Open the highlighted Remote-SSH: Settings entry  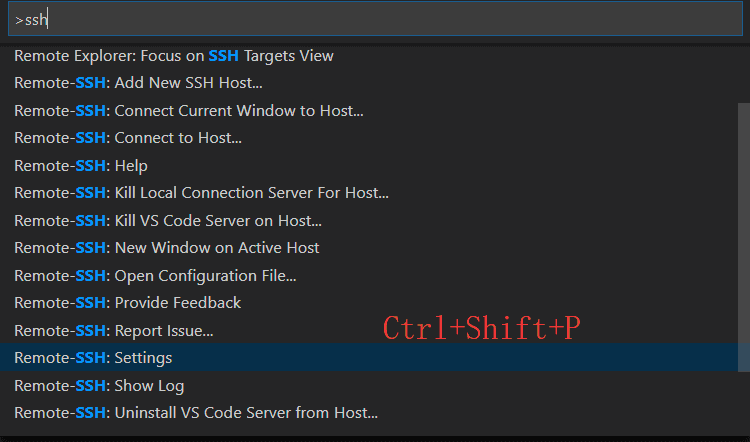coord(369,357)
